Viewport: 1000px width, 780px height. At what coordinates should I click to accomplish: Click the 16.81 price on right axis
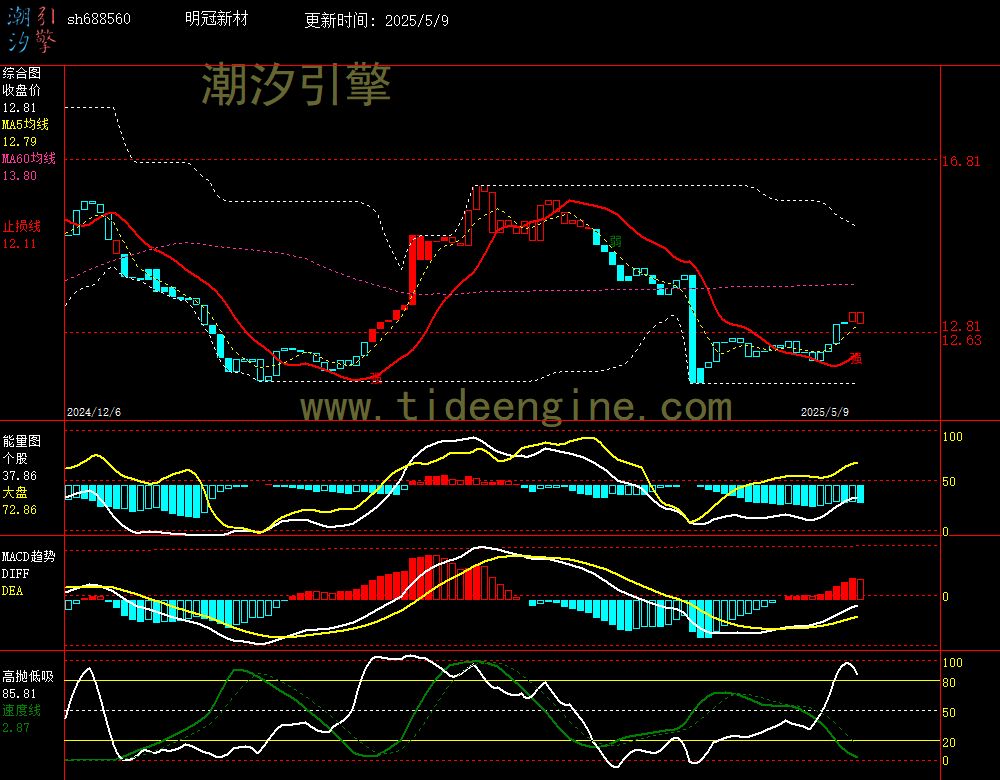click(961, 161)
